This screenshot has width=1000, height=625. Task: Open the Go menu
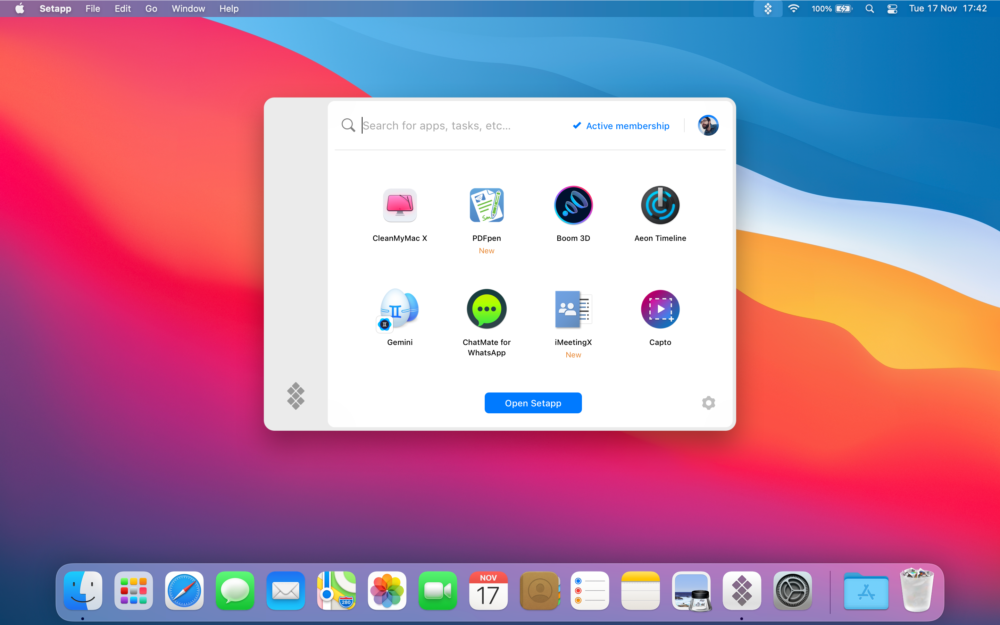tap(151, 8)
